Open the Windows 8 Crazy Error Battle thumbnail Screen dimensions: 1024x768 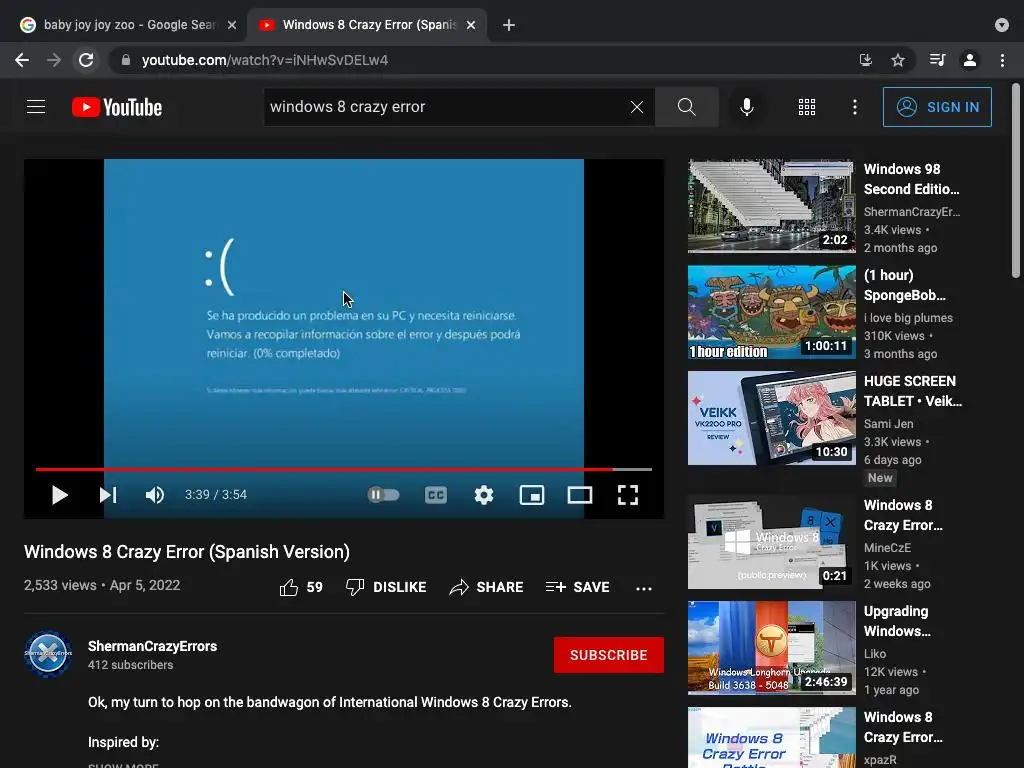(771, 737)
